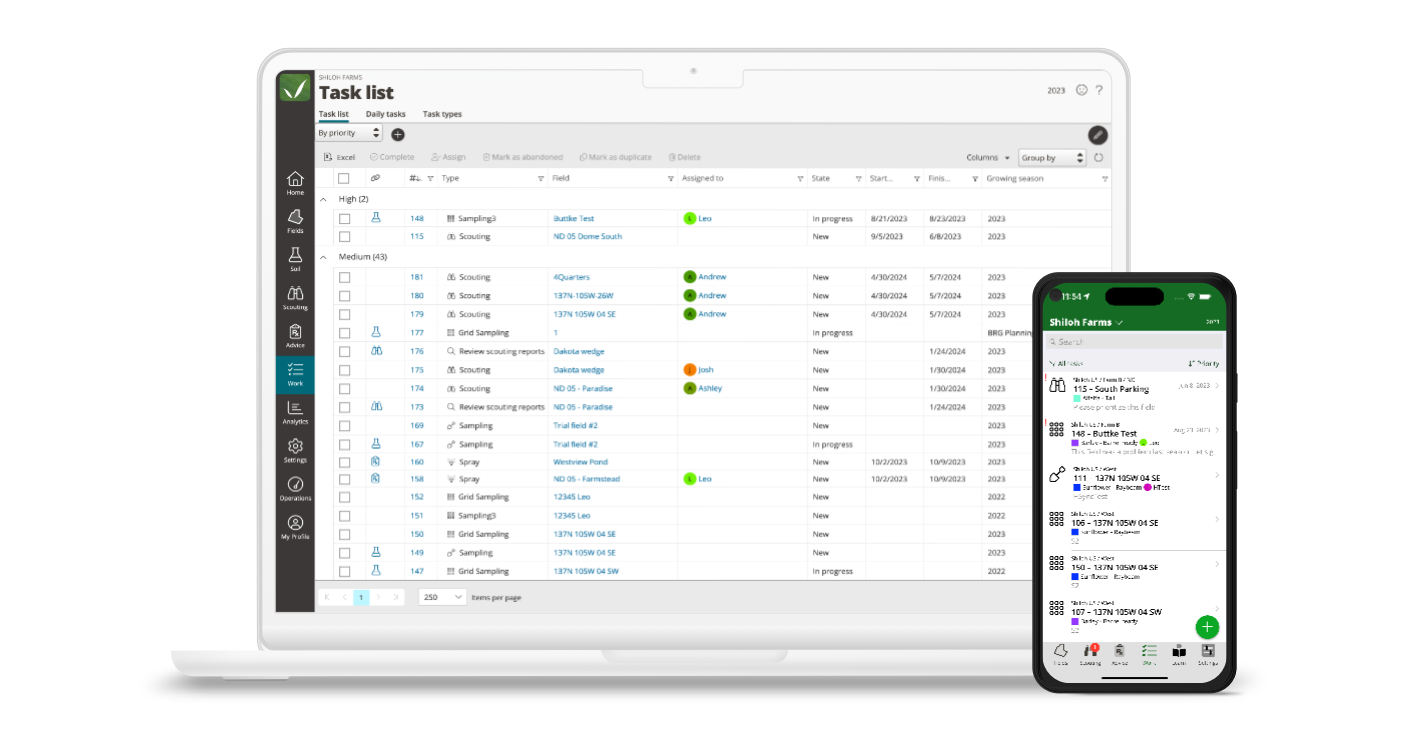Switch to the Daily tasks tab
Viewport: 1420px width, 743px height.
pos(385,114)
